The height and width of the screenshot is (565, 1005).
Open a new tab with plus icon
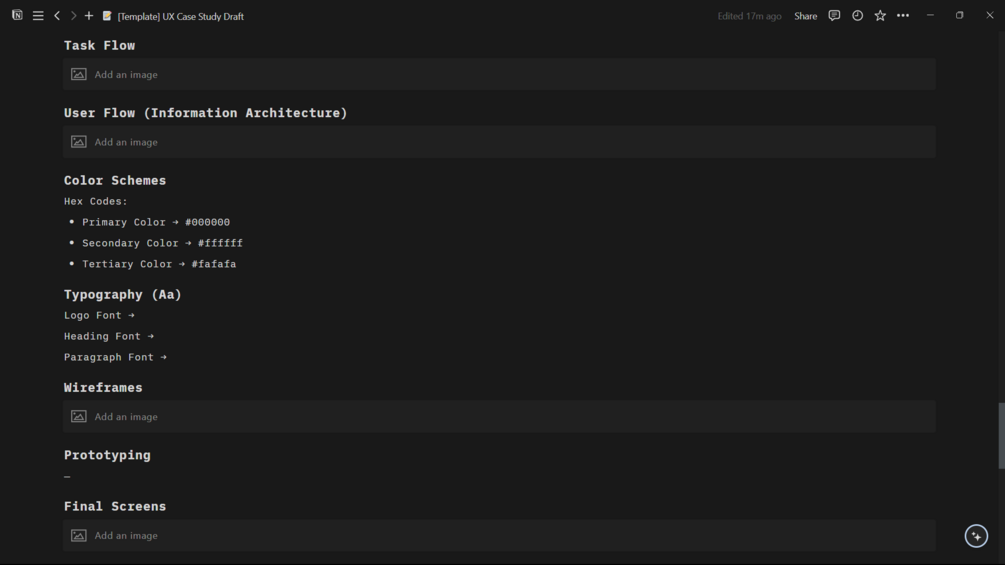point(89,16)
